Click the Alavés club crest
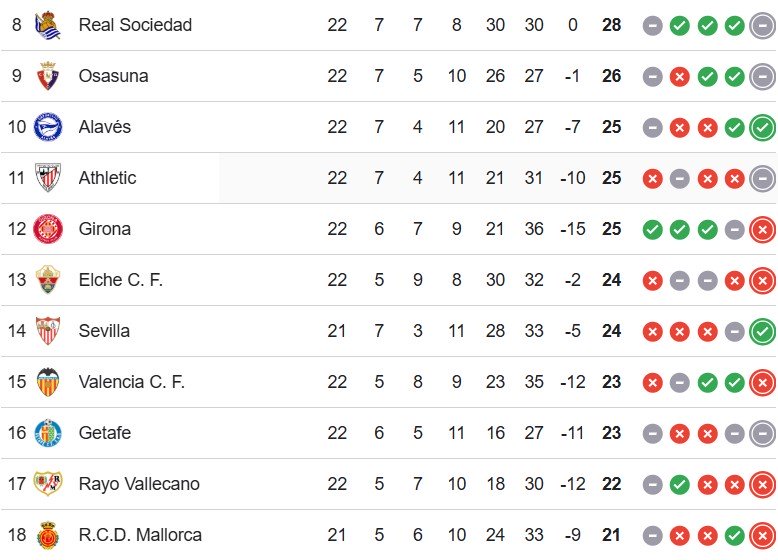778x560 pixels. click(47, 127)
